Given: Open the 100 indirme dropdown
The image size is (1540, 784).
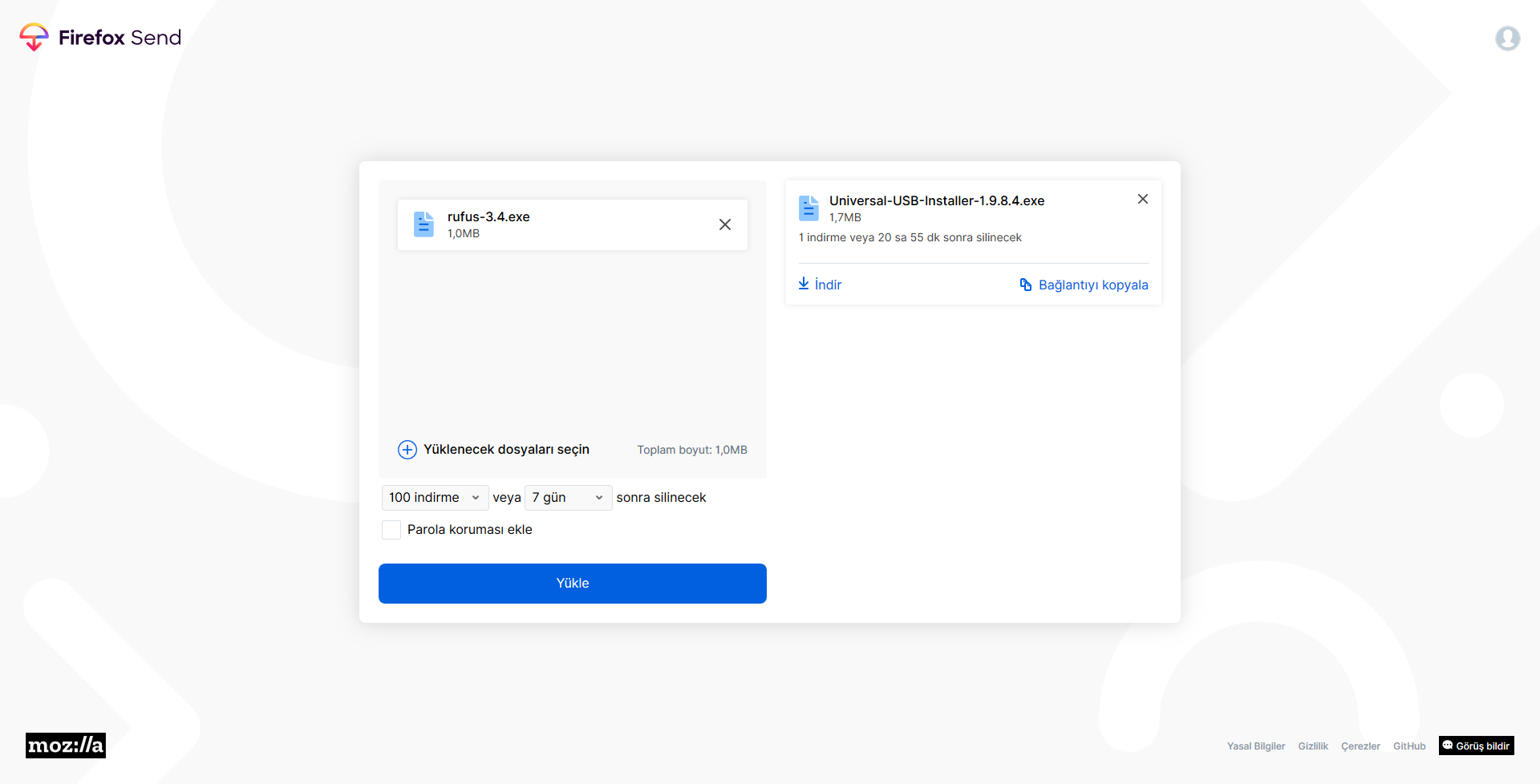Looking at the screenshot, I should click(x=435, y=498).
